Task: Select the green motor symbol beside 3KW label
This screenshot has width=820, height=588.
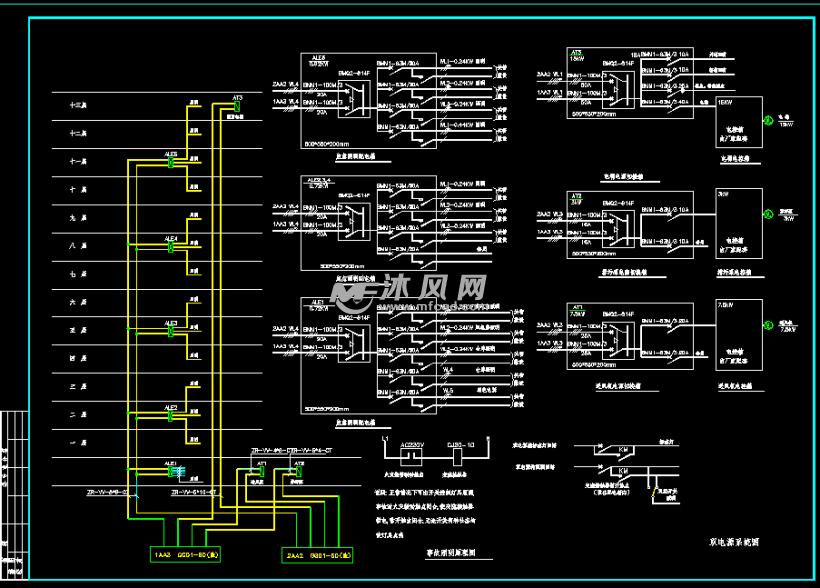Action: tap(768, 214)
